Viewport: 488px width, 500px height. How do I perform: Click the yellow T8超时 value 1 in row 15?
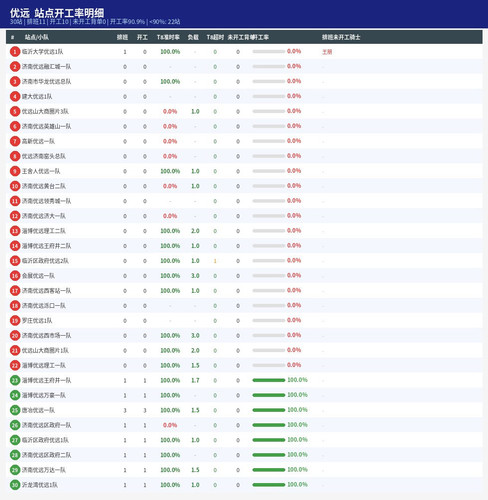[x=215, y=261]
